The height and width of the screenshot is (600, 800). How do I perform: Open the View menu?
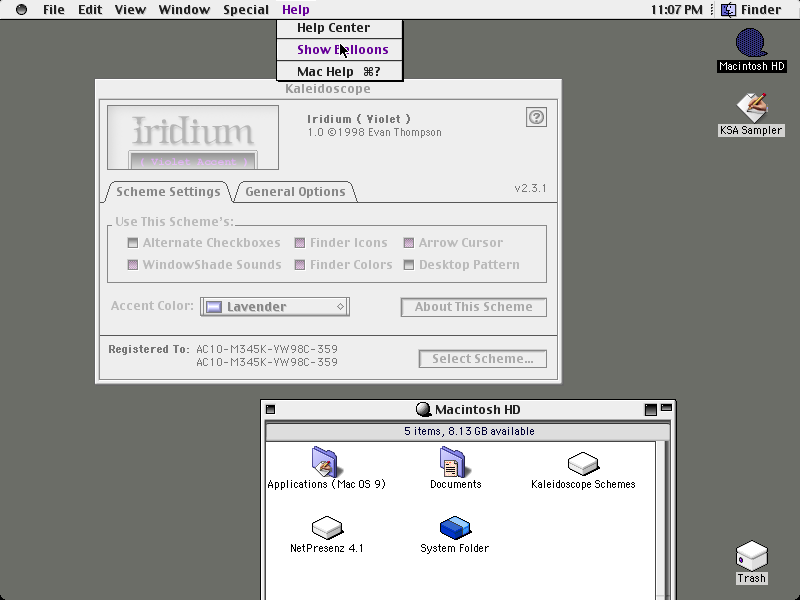click(130, 9)
